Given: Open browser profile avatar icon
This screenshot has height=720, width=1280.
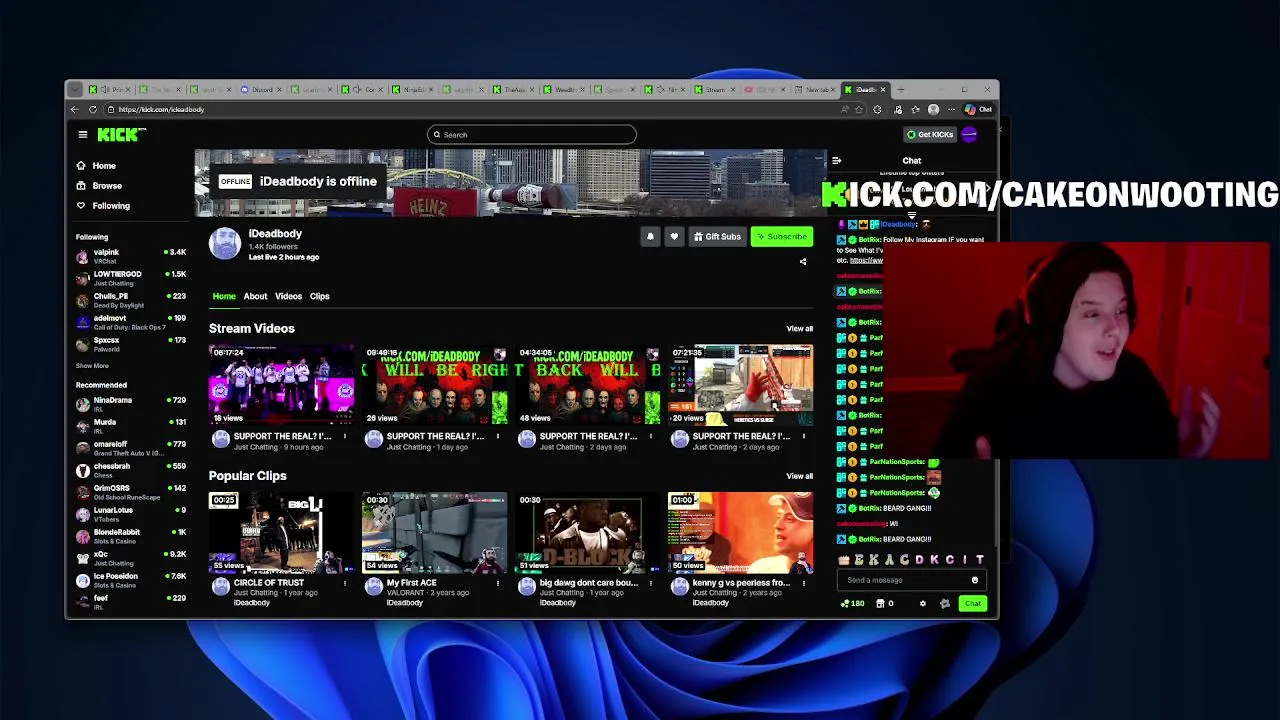Looking at the screenshot, I should pyautogui.click(x=933, y=110).
